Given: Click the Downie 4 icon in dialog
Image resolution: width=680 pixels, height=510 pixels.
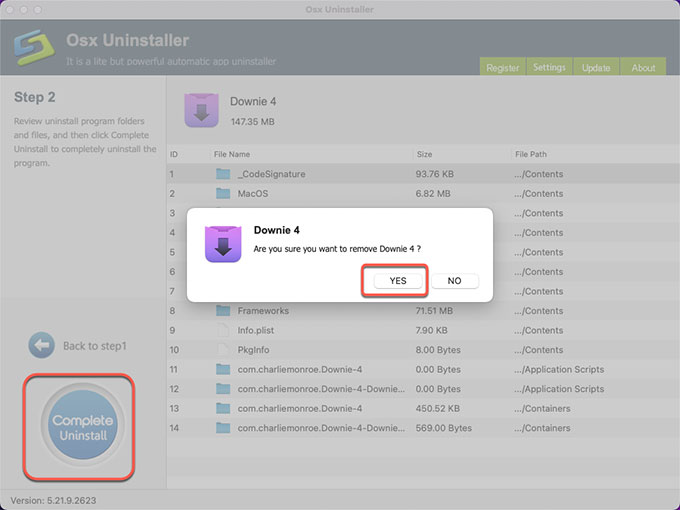Looking at the screenshot, I should pos(223,242).
